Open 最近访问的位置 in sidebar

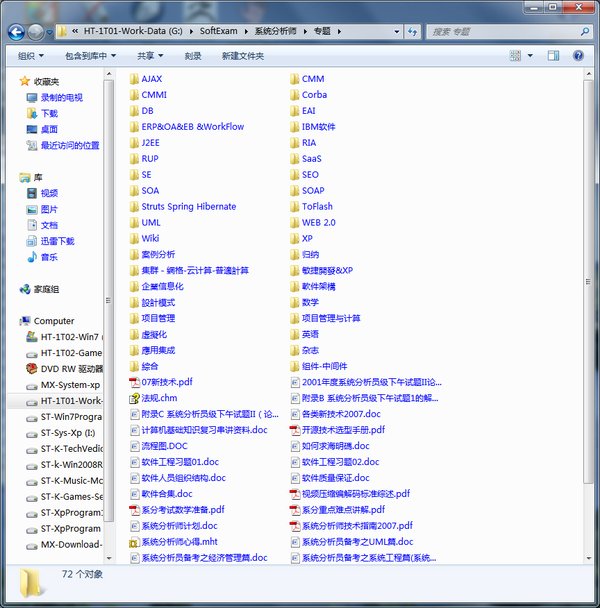tap(63, 145)
